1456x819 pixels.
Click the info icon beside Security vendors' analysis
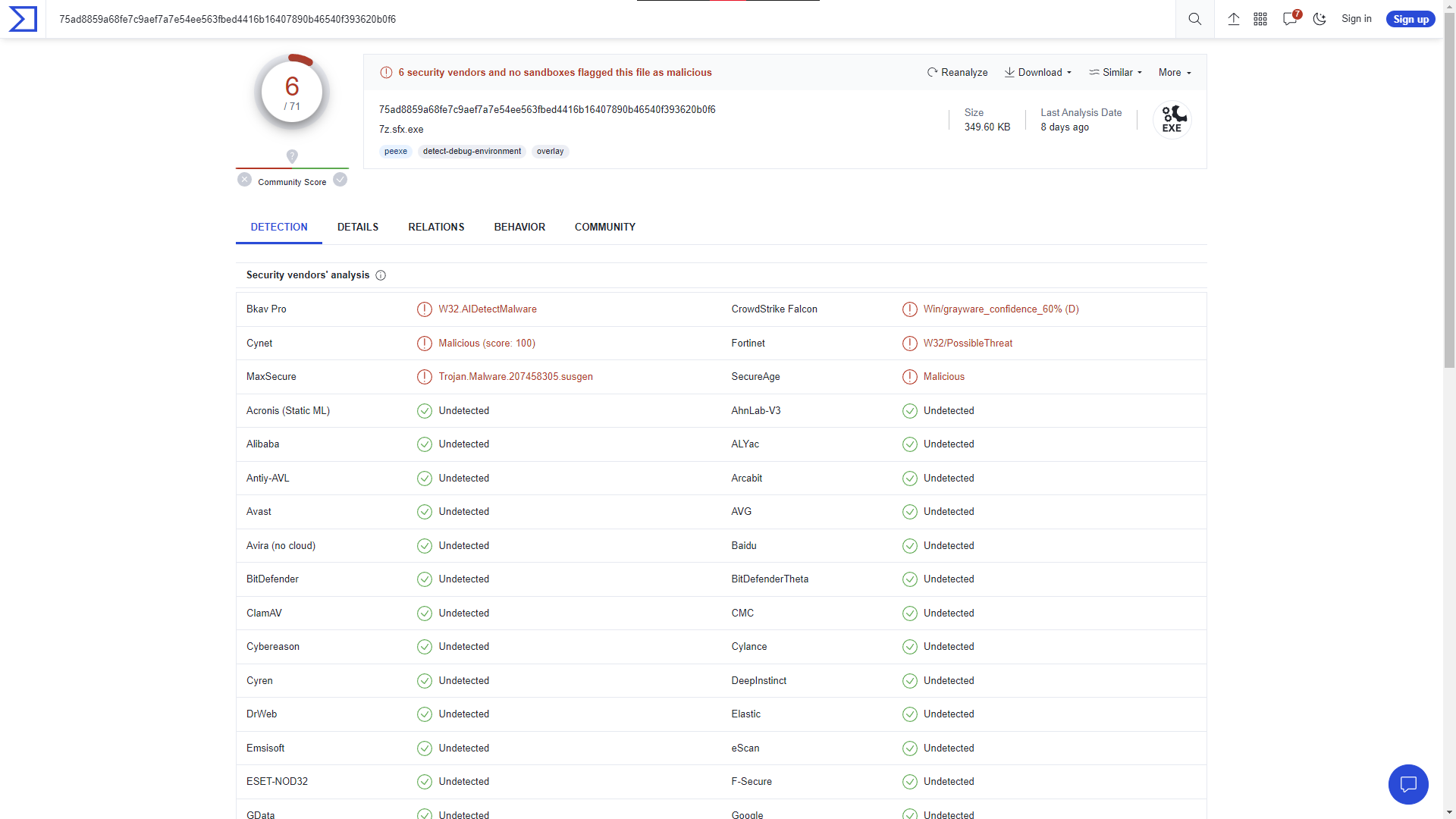coord(380,275)
